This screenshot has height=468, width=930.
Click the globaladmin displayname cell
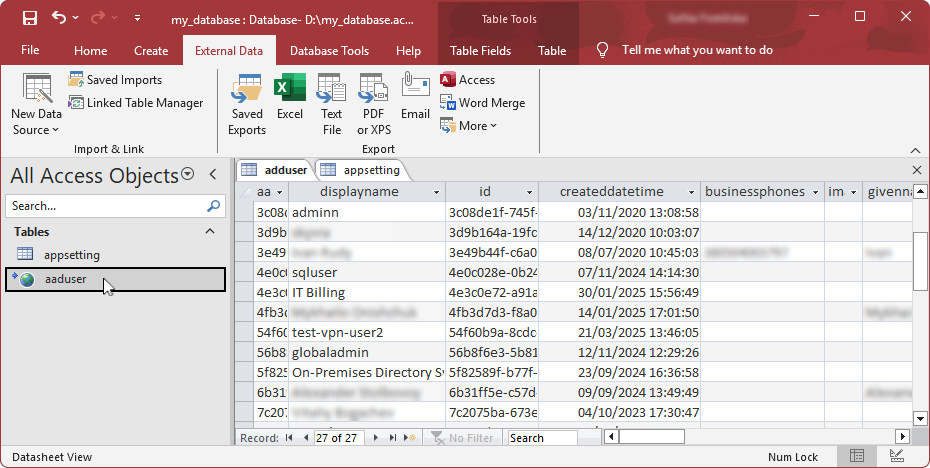[x=367, y=352]
